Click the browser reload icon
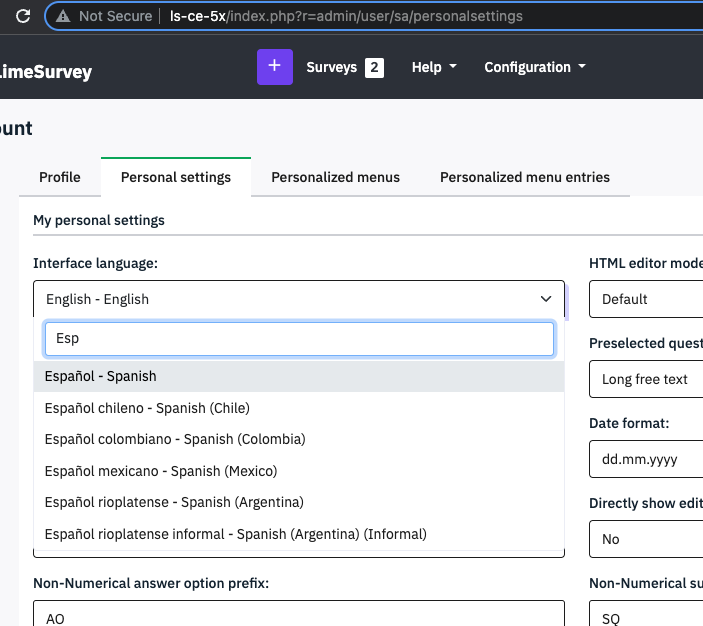703x626 pixels. [23, 16]
